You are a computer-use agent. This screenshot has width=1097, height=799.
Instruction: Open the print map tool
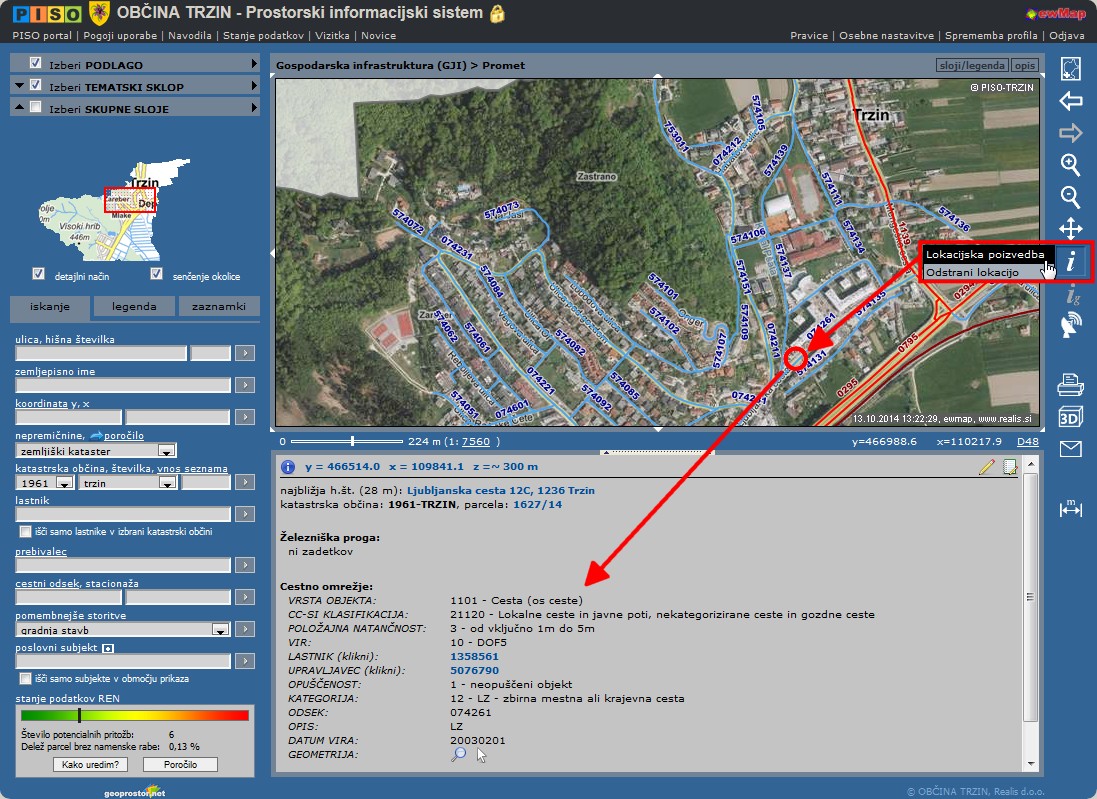point(1070,383)
